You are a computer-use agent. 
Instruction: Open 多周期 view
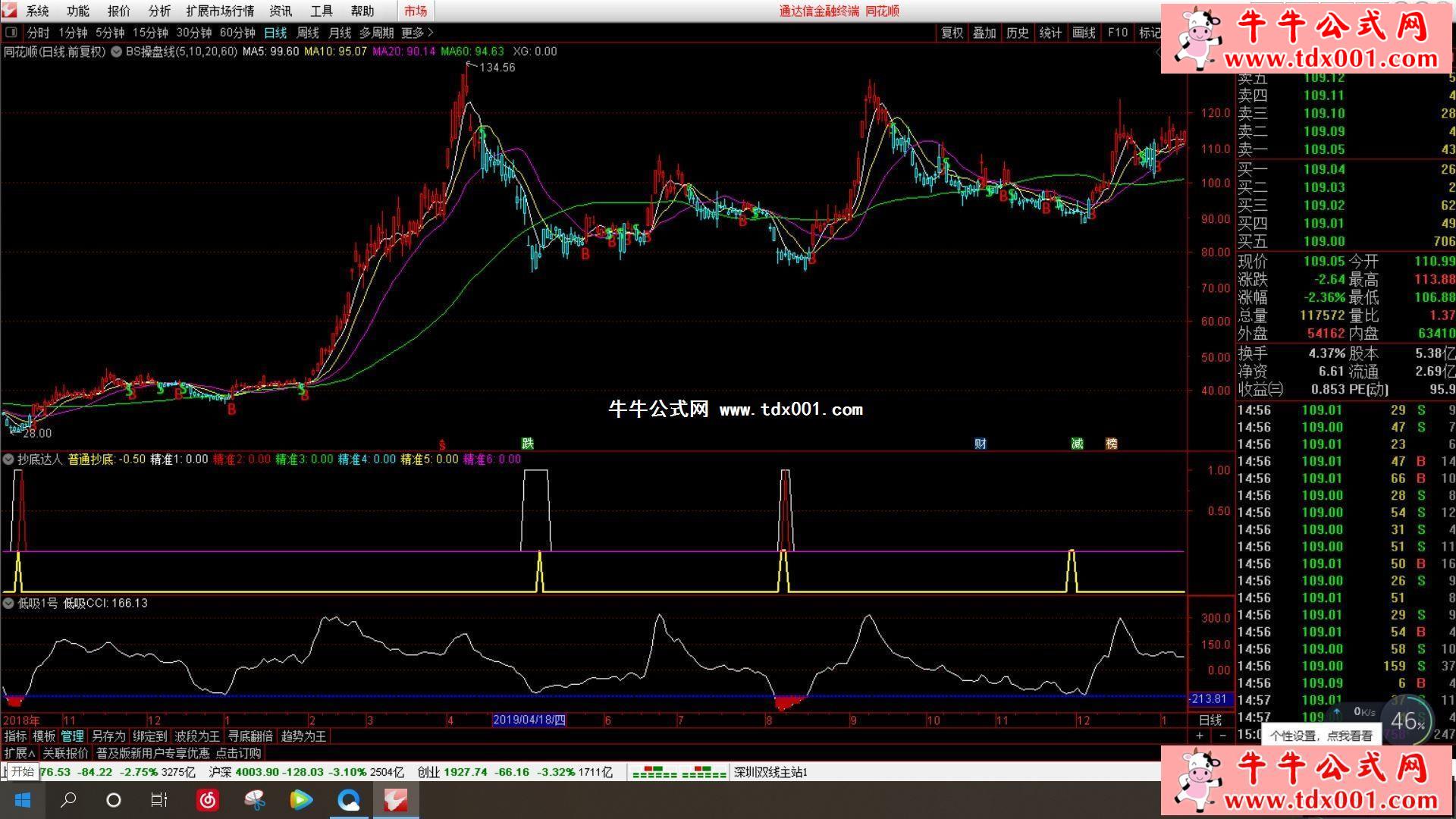376,33
